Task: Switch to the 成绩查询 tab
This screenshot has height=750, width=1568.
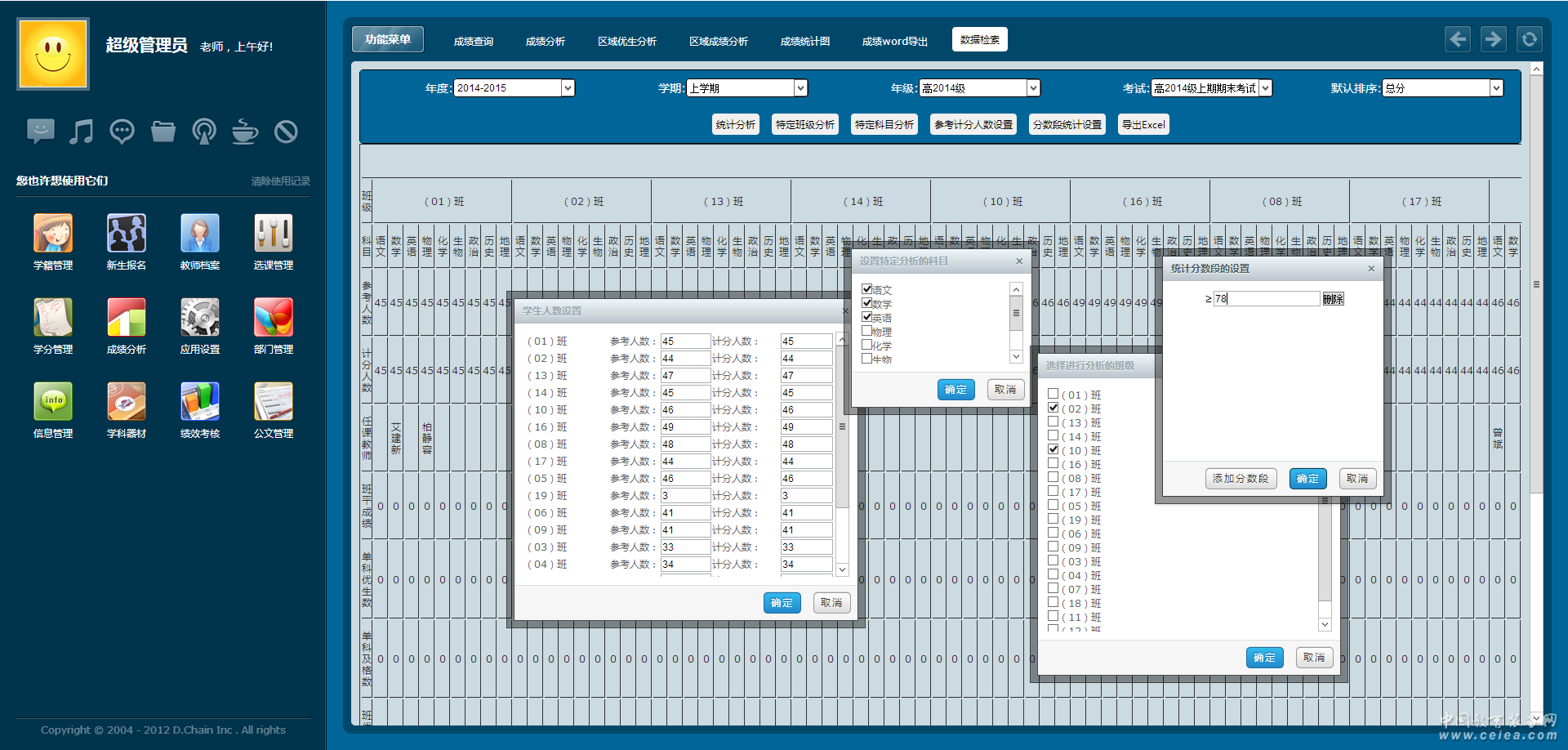Action: (474, 41)
